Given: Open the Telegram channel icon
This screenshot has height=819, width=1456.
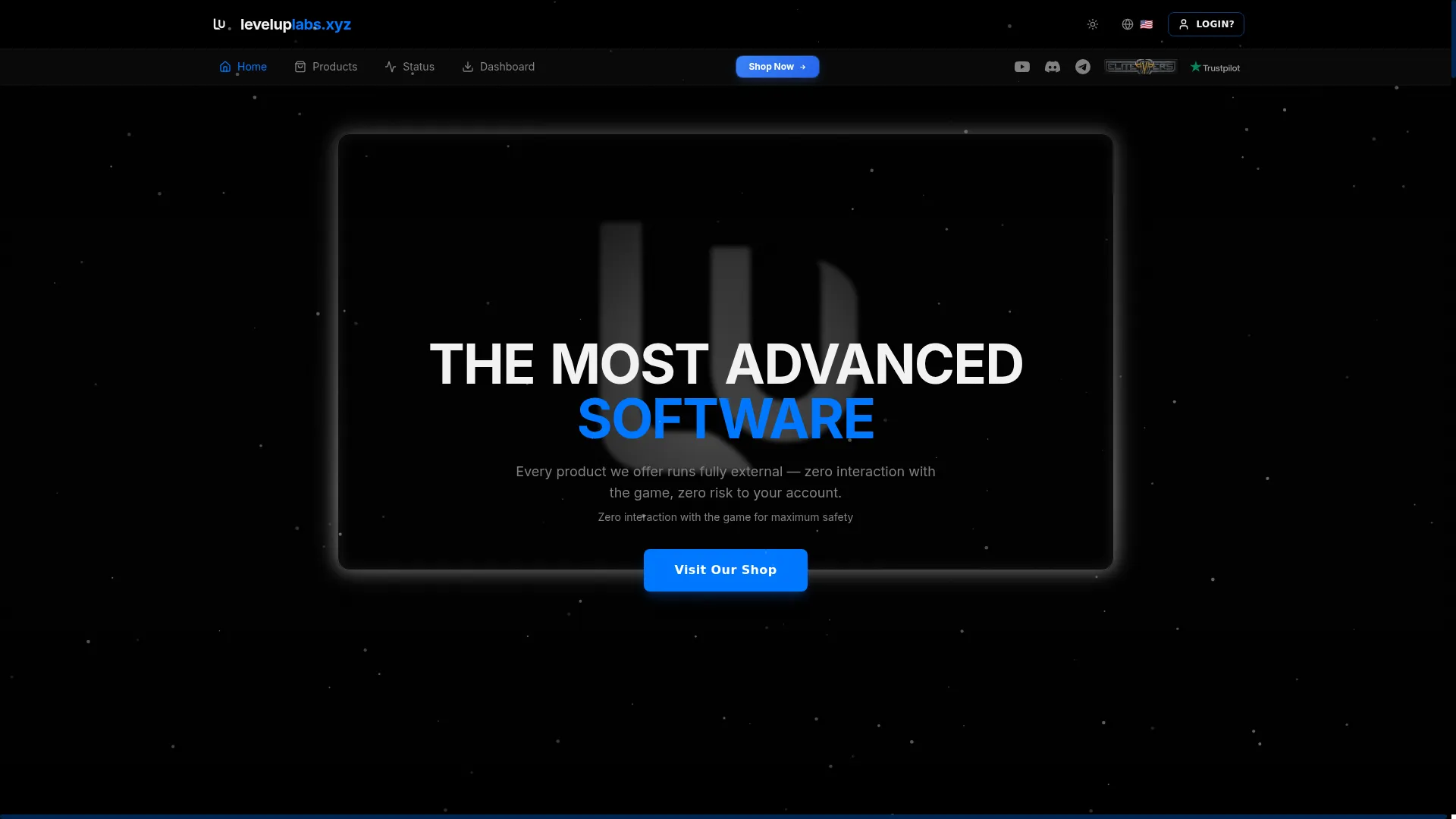Looking at the screenshot, I should pyautogui.click(x=1083, y=67).
